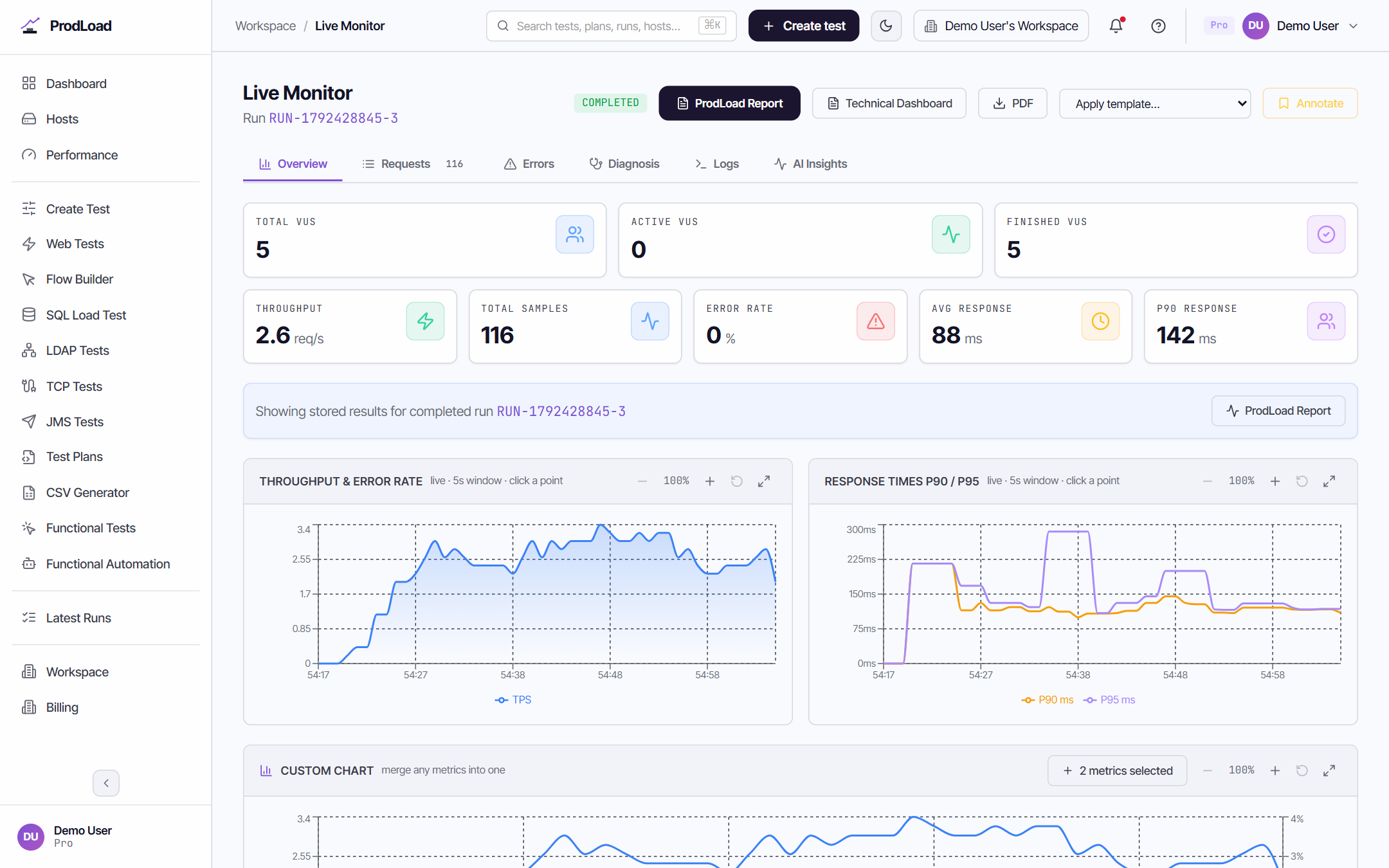The height and width of the screenshot is (868, 1389).
Task: Zoom in the Response Times P90 / P95 chart
Action: click(x=1275, y=481)
